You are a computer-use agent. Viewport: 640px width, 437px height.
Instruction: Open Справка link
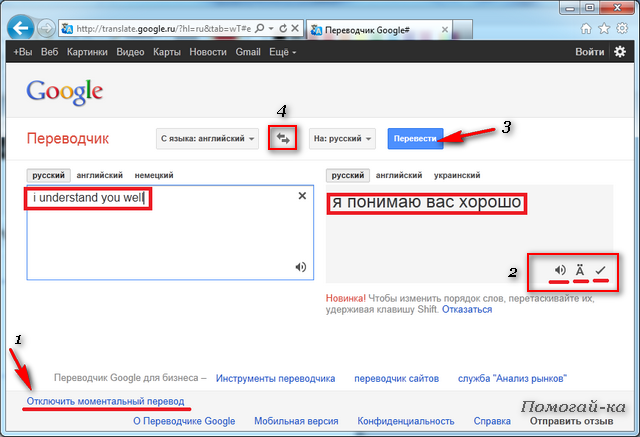(492, 421)
